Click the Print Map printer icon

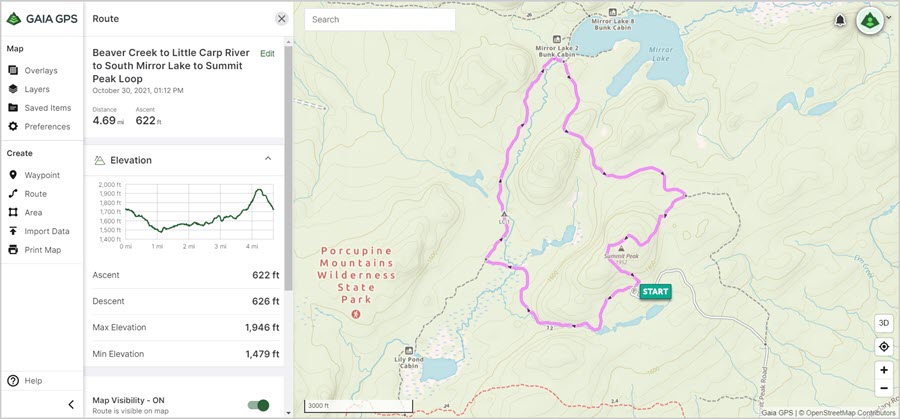tap(13, 250)
